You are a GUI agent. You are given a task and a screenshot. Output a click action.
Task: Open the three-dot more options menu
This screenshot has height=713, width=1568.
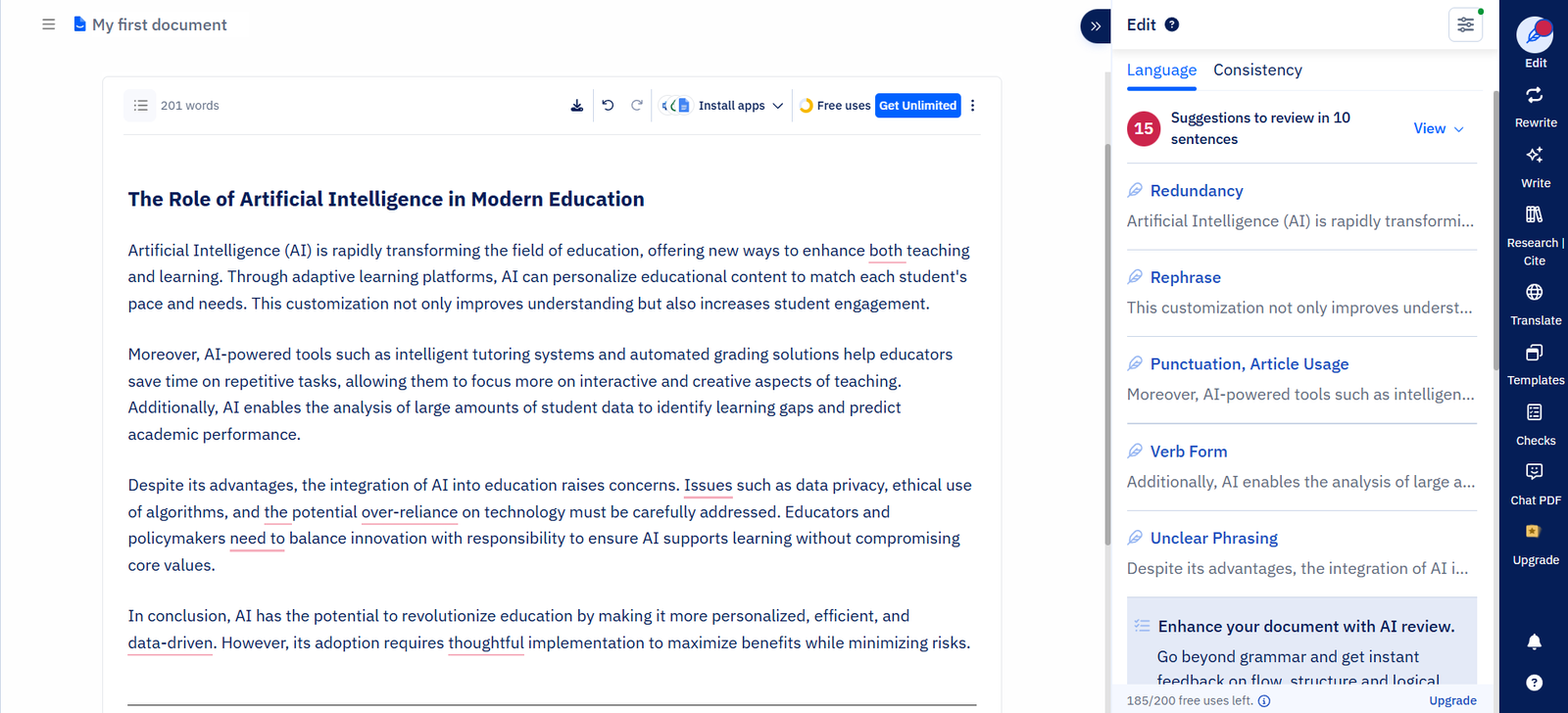(x=972, y=106)
